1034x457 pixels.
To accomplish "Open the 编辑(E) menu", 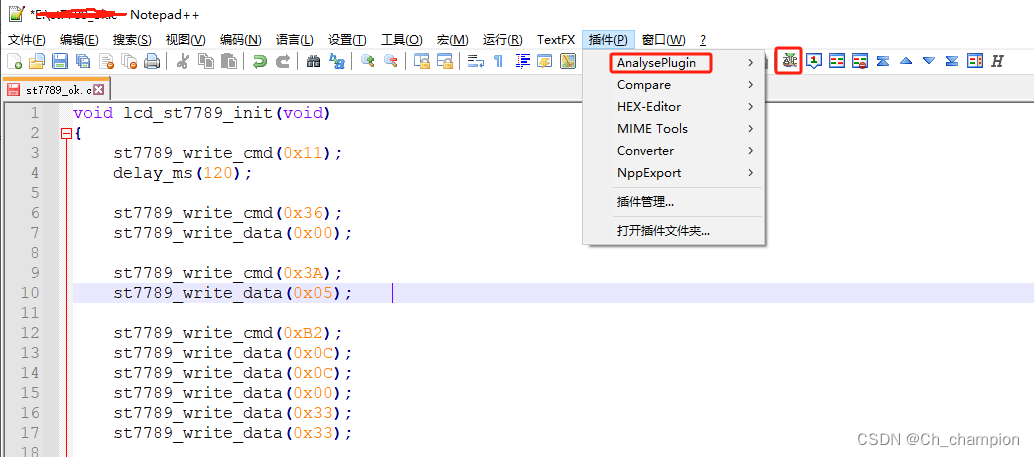I will pos(79,40).
